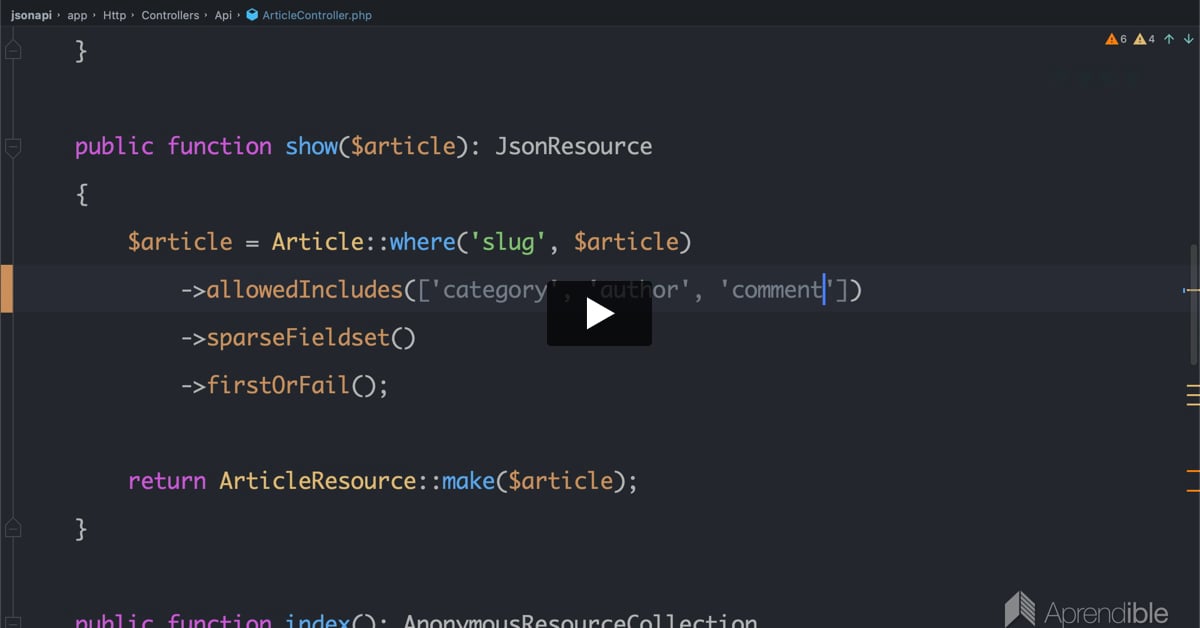Screen dimensions: 1200x628
Task: Open the jsonapi breadcrumb root
Action: pyautogui.click(x=30, y=15)
